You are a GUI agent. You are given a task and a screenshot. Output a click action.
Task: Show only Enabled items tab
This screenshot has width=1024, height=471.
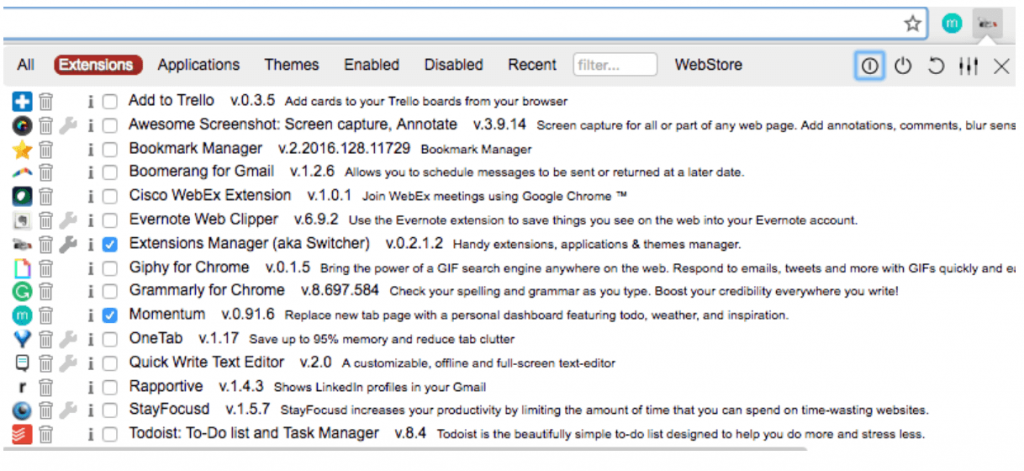coord(372,65)
